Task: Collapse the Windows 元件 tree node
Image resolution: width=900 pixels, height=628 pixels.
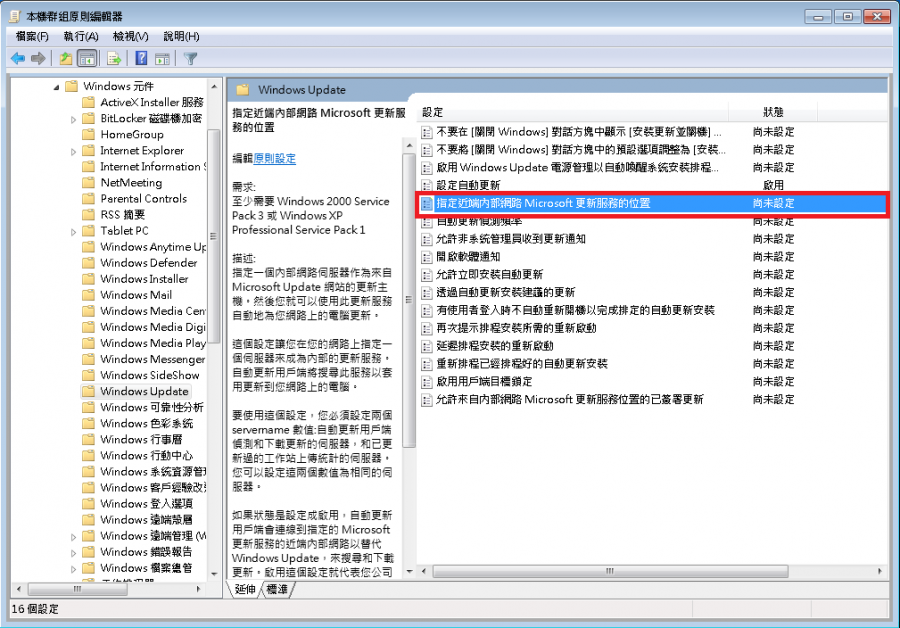Action: tap(57, 87)
